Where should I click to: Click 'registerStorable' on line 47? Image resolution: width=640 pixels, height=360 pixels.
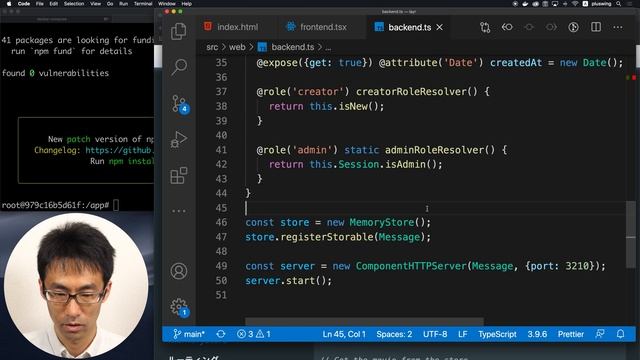[x=327, y=237]
